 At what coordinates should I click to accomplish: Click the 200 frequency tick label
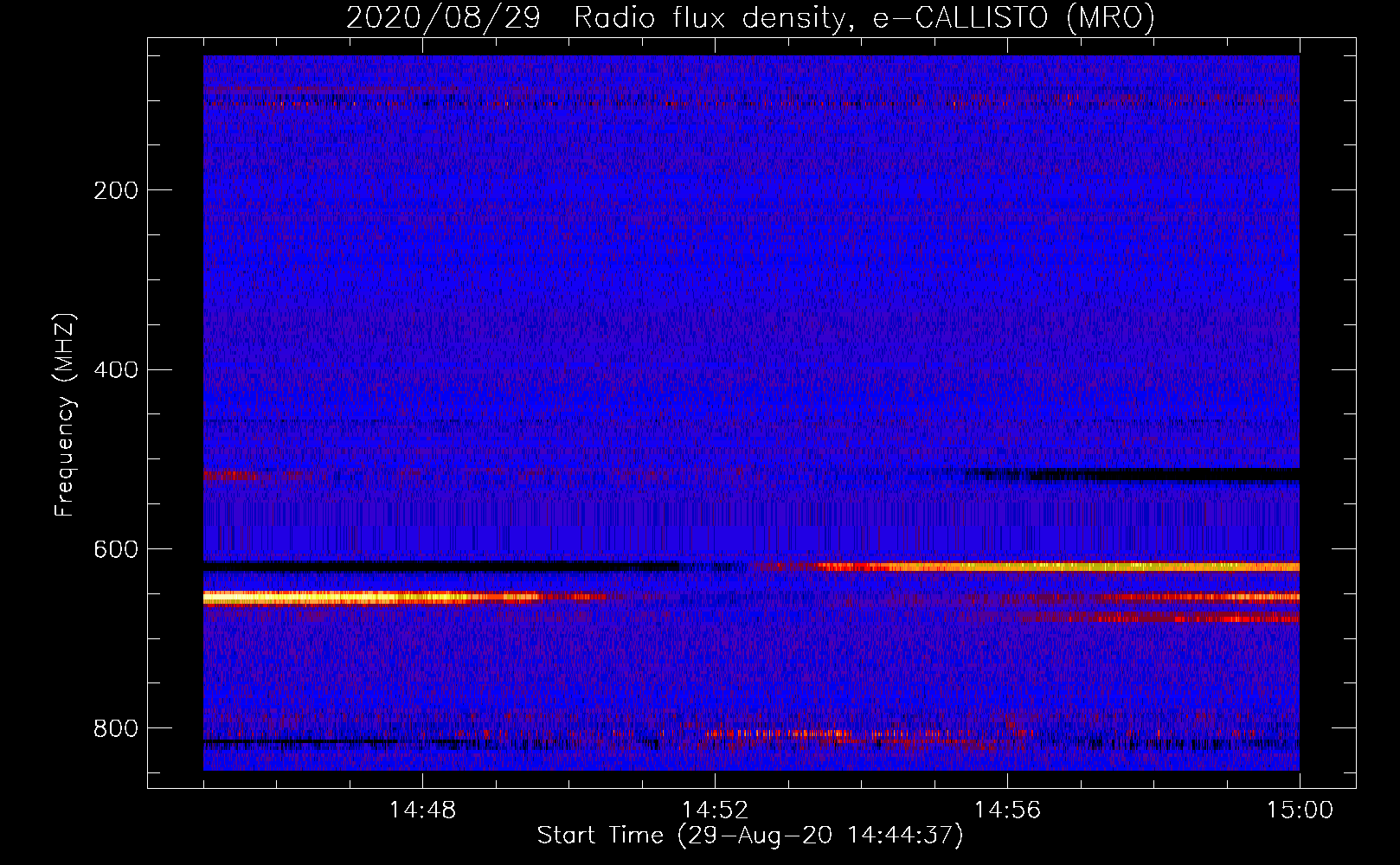116,190
